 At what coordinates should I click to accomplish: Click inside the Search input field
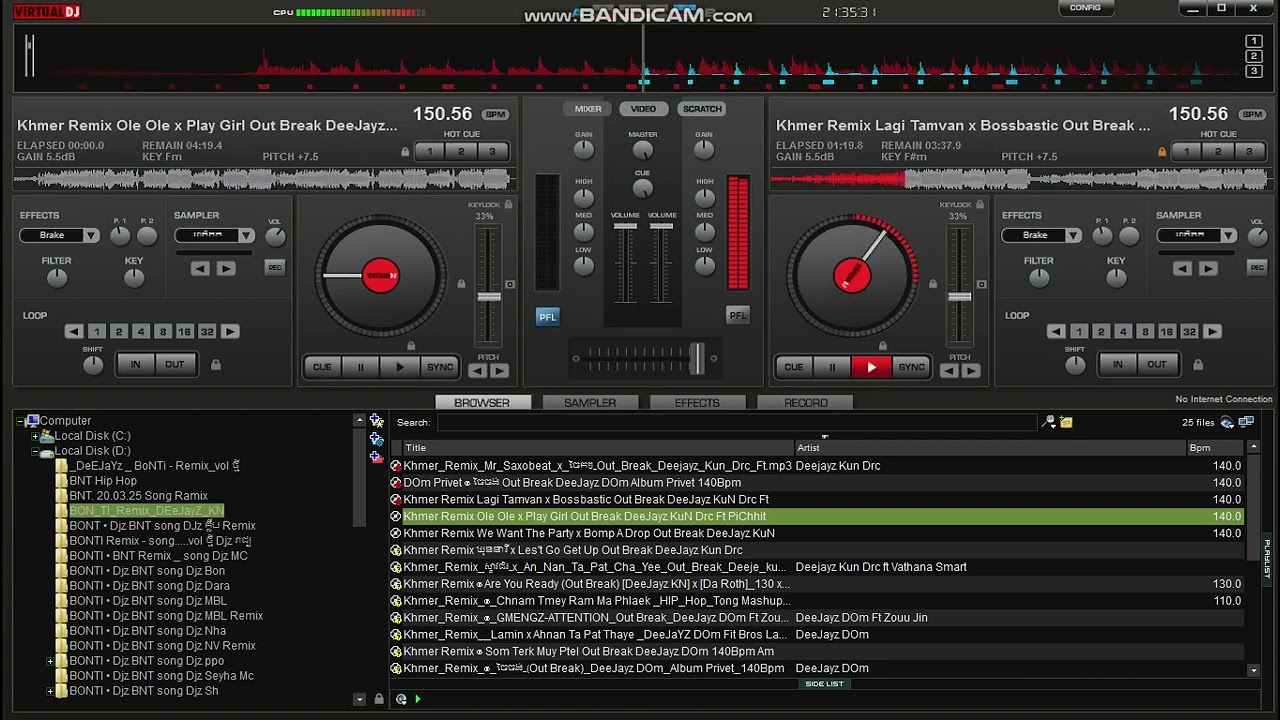[736, 422]
